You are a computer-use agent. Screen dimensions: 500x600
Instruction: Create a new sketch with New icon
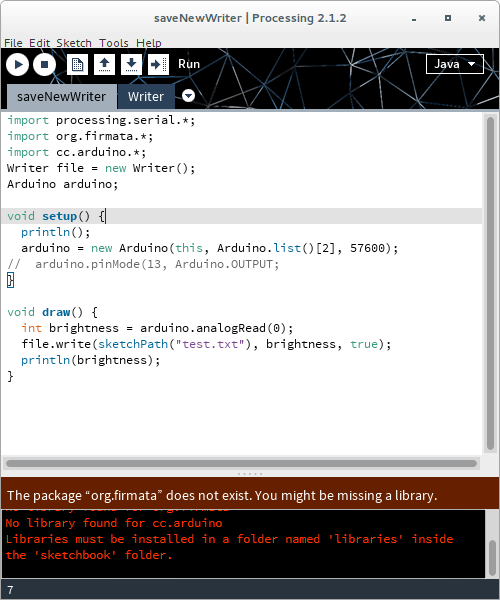point(78,64)
